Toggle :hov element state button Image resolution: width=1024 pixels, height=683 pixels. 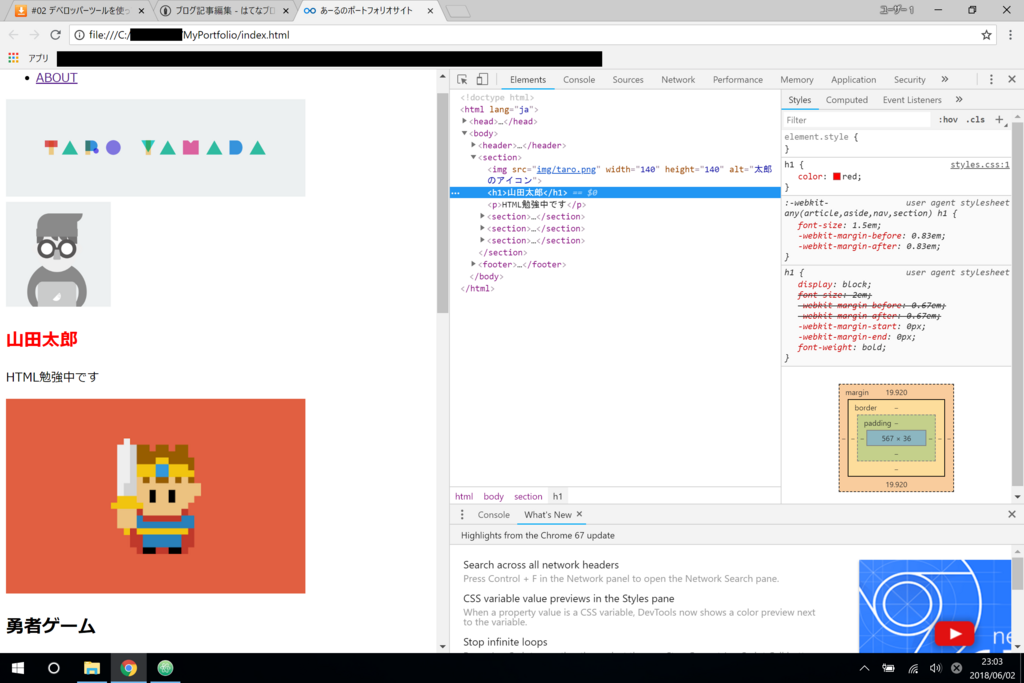[948, 119]
